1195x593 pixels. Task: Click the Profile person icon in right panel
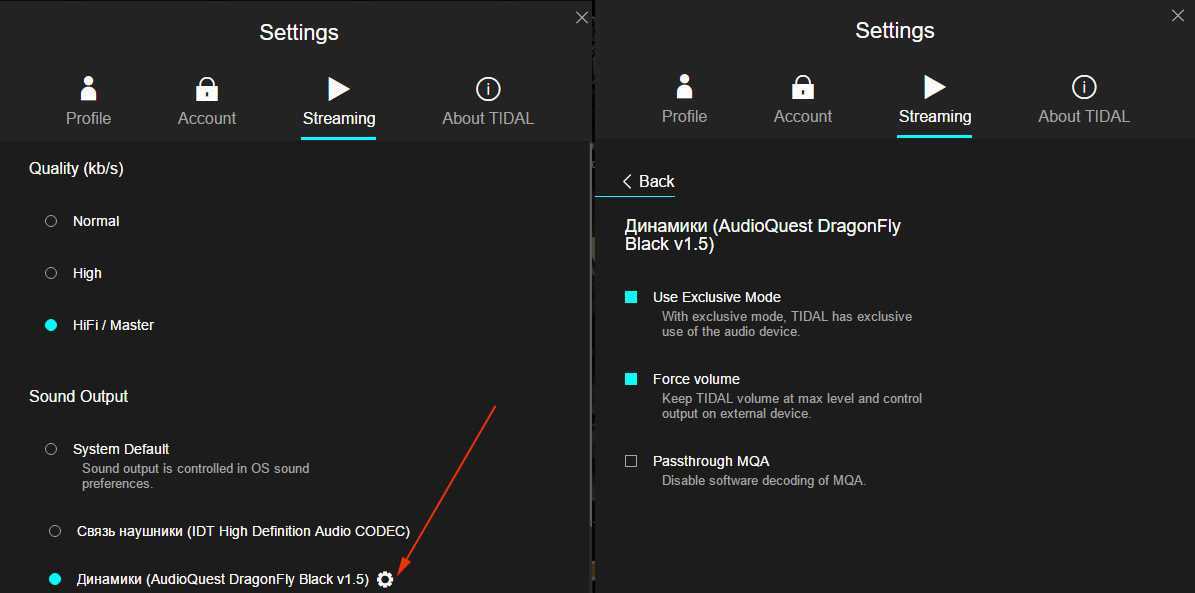click(x=684, y=87)
